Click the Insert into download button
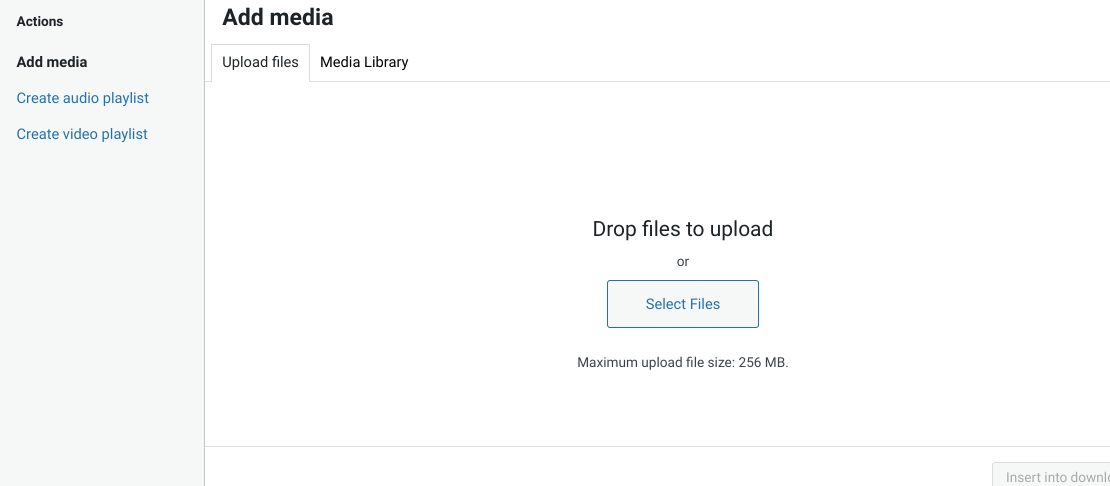 [1050, 476]
